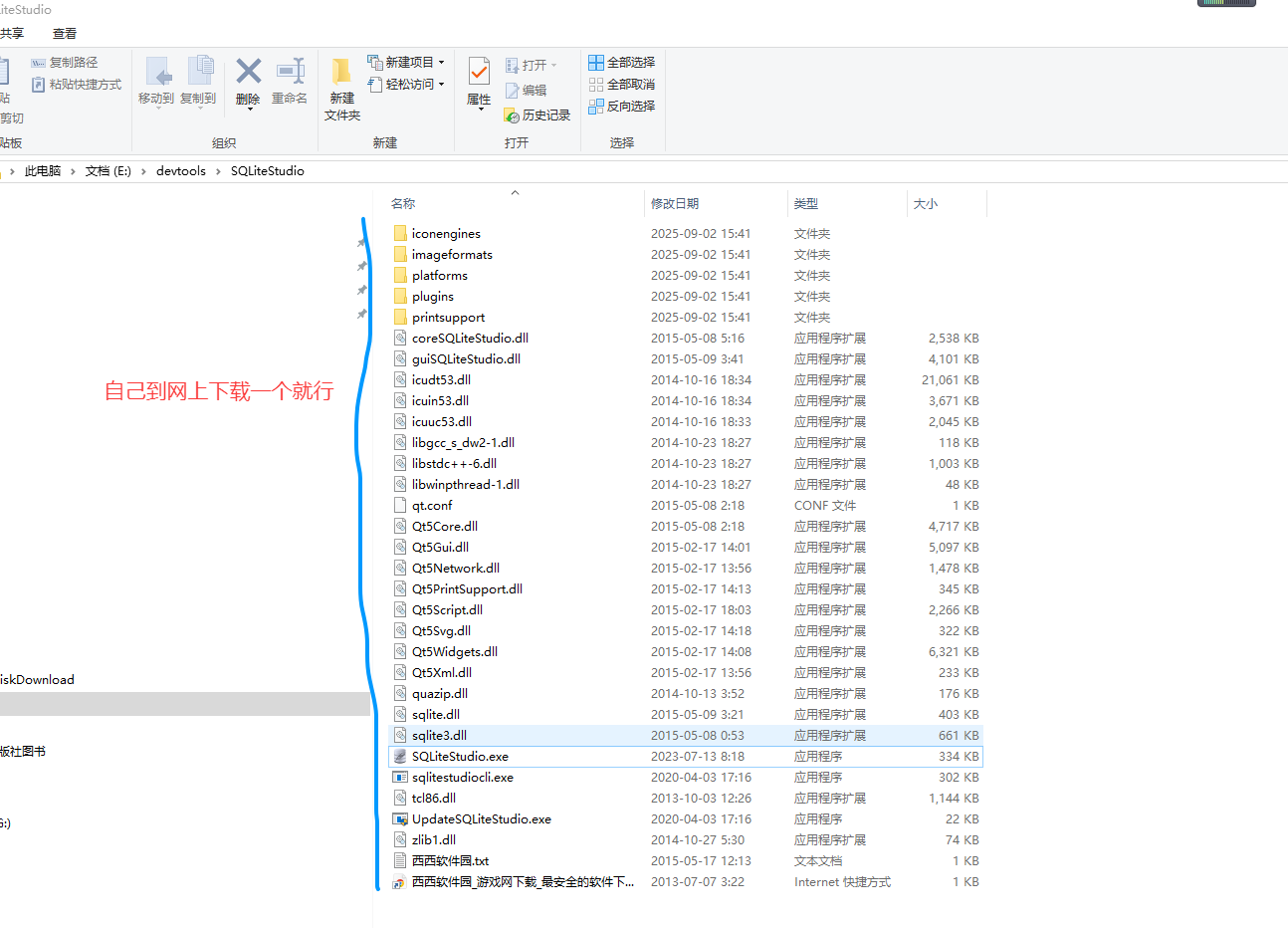Screen dimensions: 1288x928
Task: Select the qt.conf file icon
Action: point(400,505)
